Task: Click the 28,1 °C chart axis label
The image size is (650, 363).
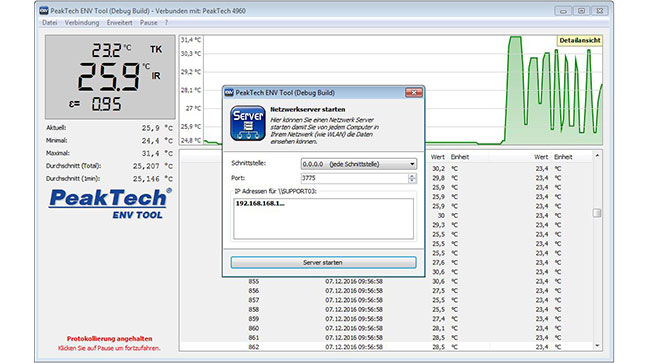Action: point(191,90)
